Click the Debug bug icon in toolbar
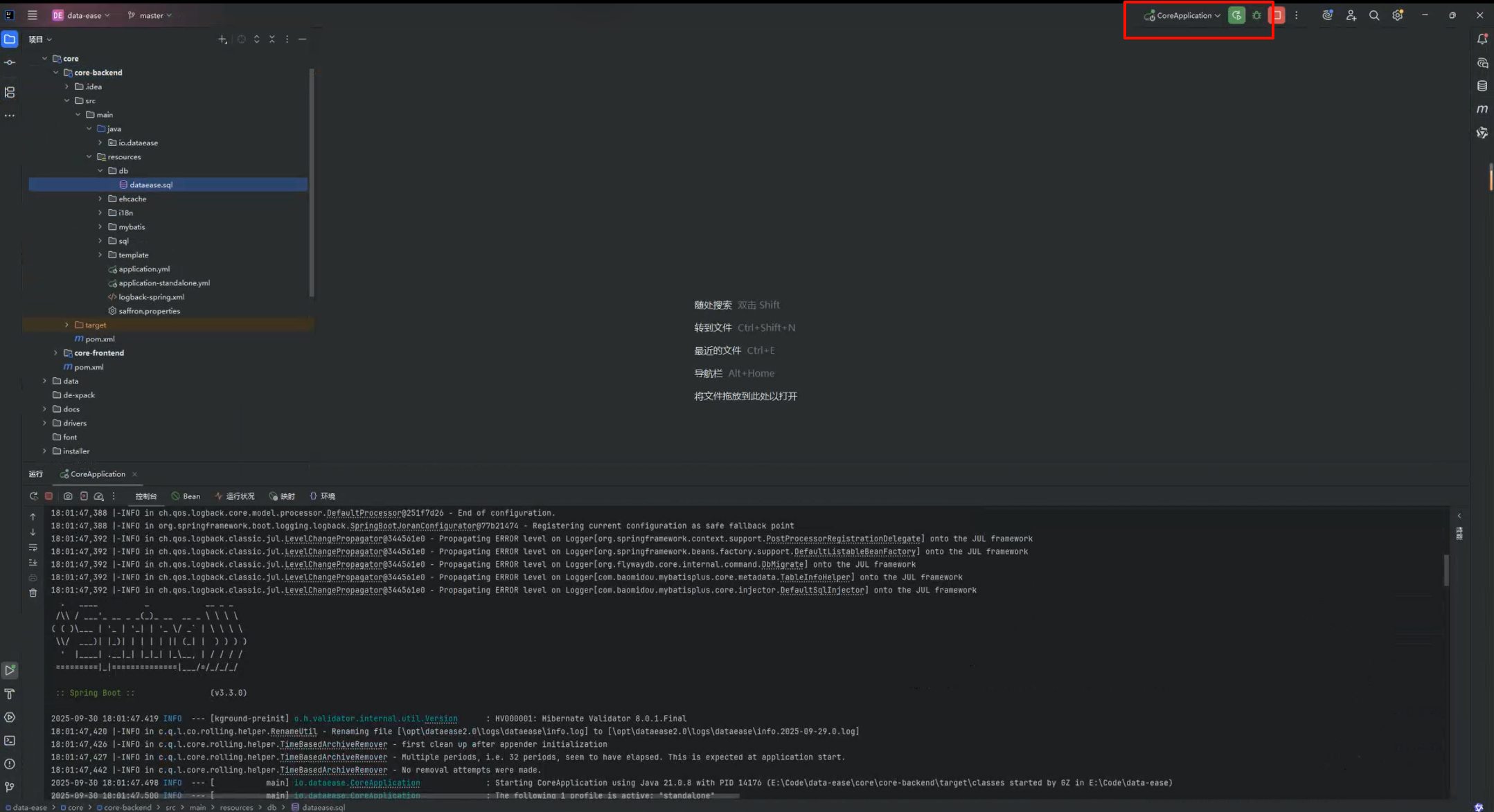The image size is (1494, 812). pyautogui.click(x=1256, y=15)
